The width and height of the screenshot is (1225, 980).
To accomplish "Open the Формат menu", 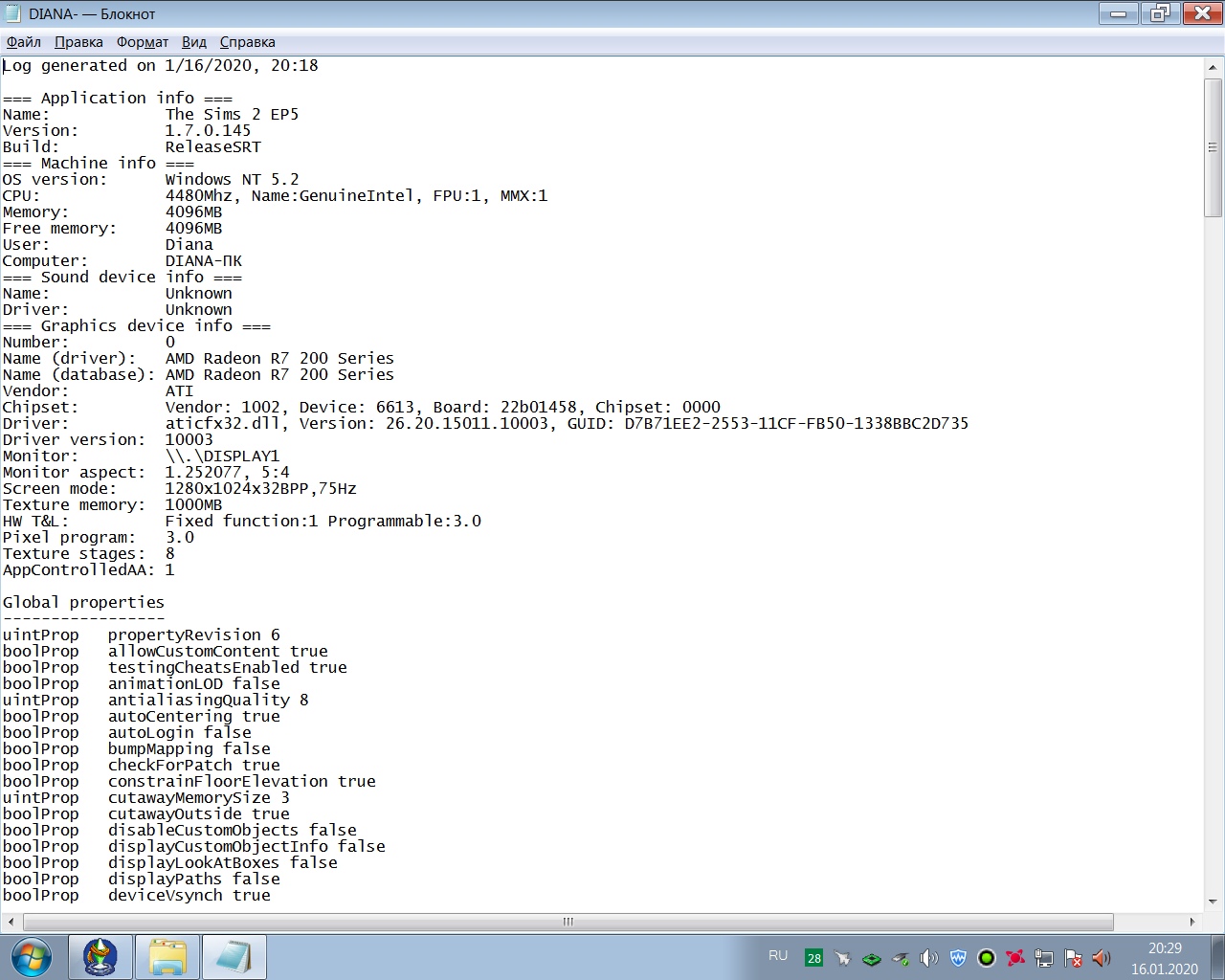I will (x=143, y=42).
